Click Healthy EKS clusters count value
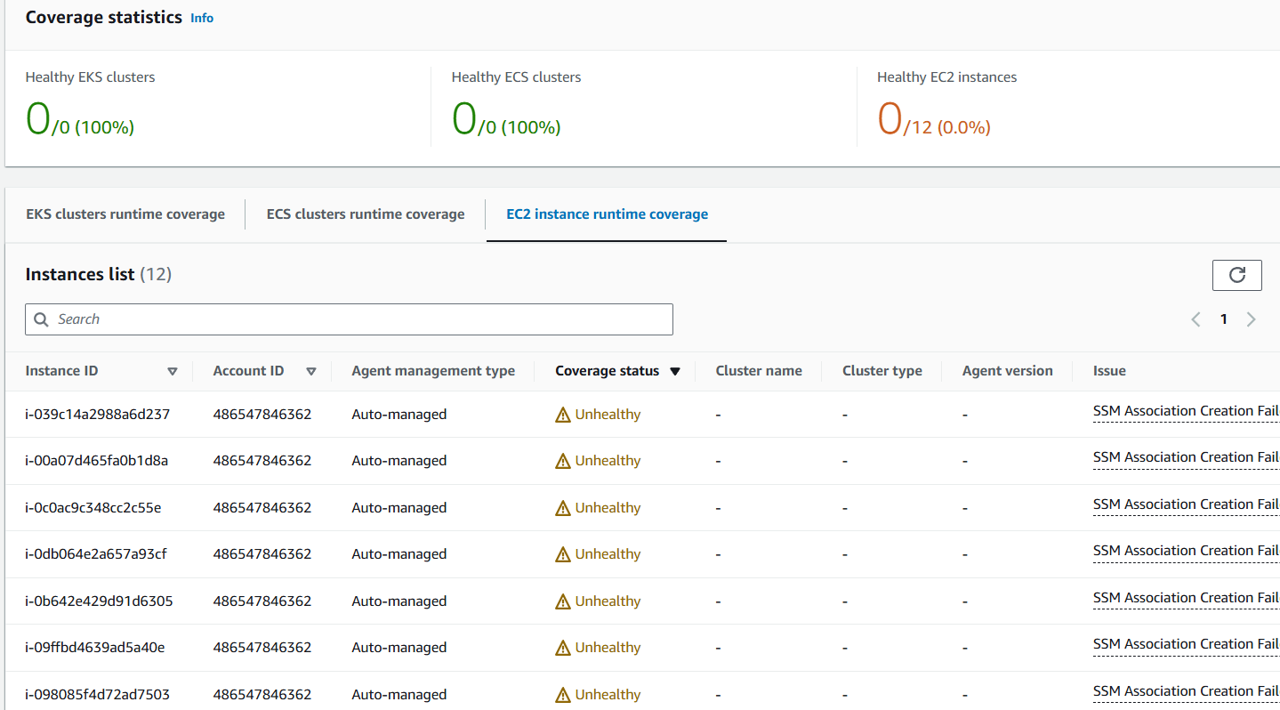Screen dimensions: 1280x710 click(80, 120)
